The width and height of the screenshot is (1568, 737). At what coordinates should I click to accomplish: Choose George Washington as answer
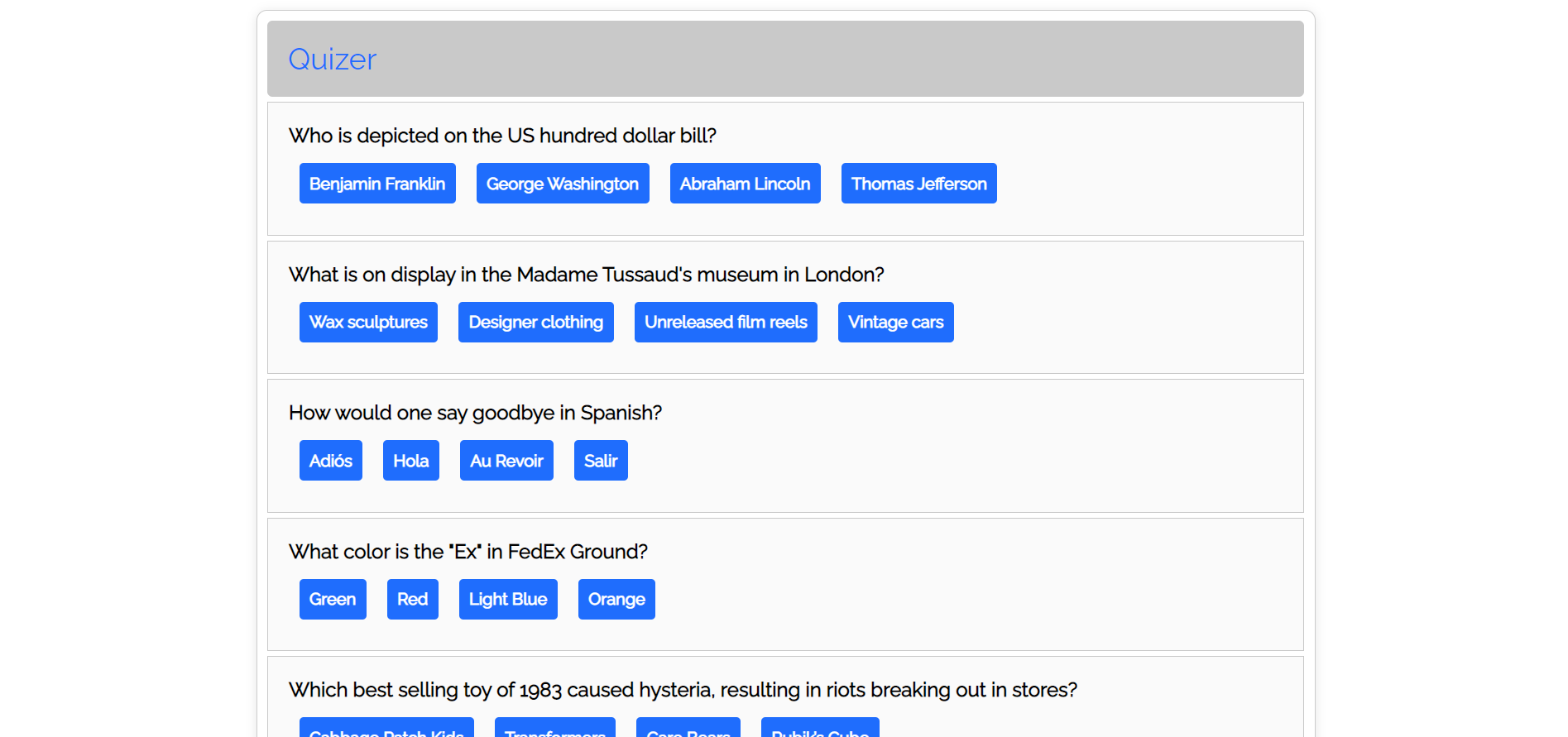pos(563,184)
